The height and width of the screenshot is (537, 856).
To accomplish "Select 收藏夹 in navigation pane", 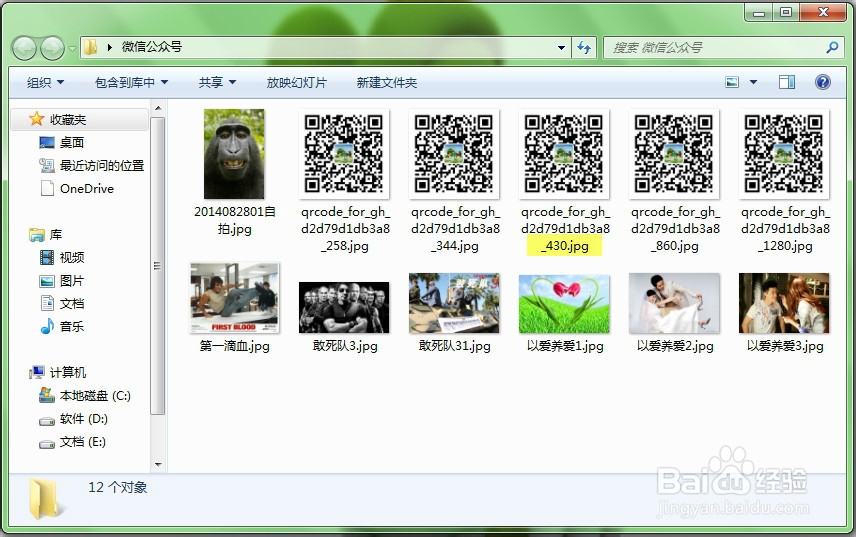I will [x=80, y=120].
